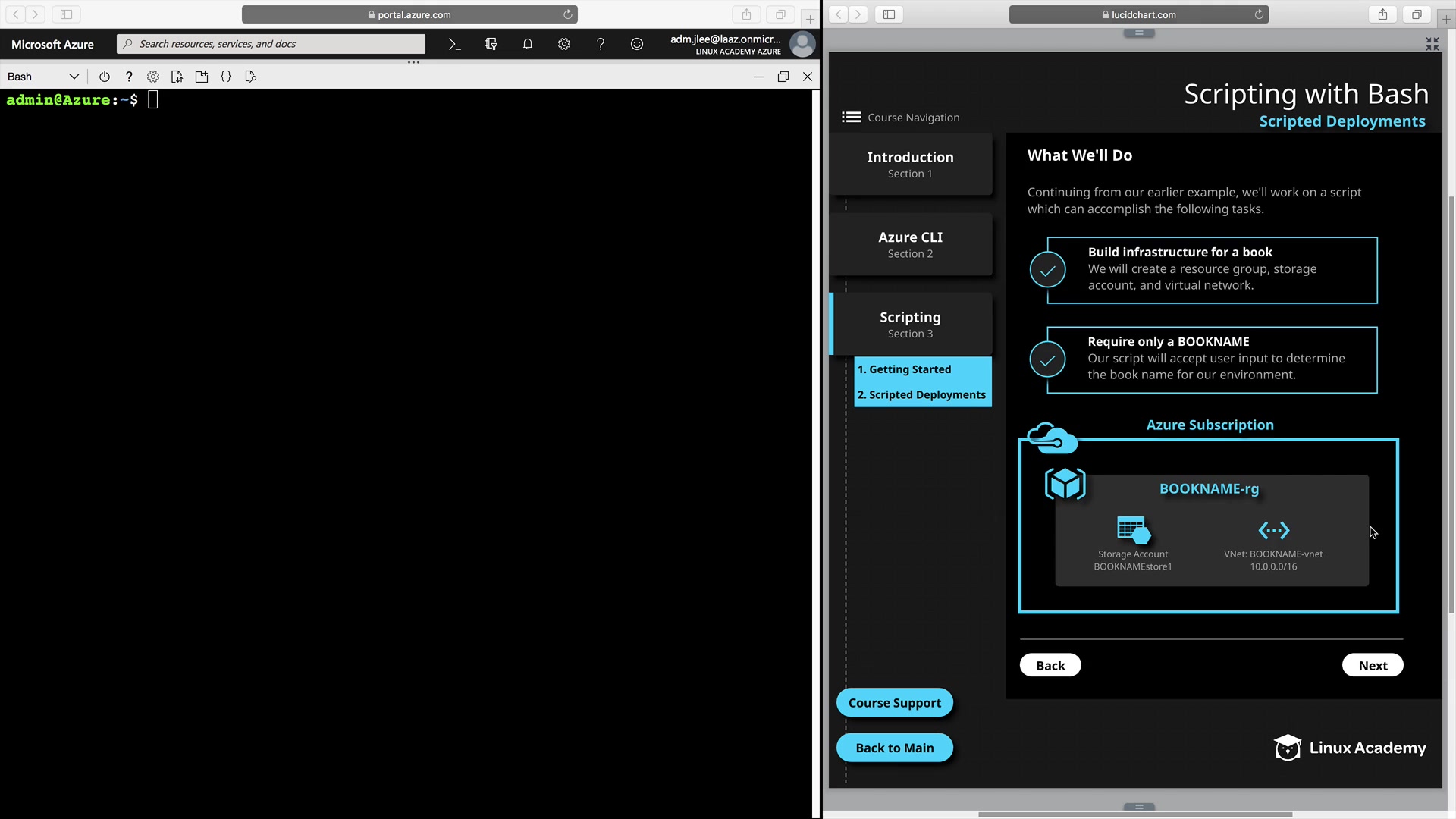The image size is (1456, 819).
Task: Click the Next button
Action: click(1372, 665)
